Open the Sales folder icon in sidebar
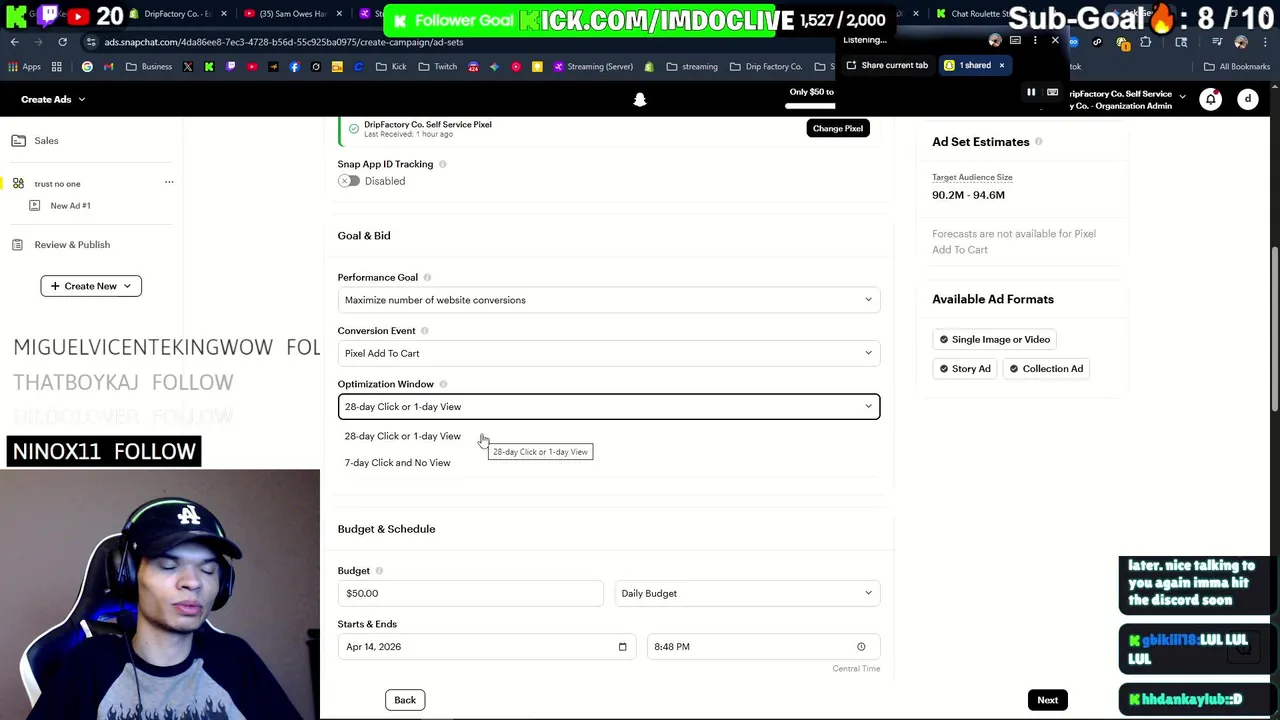The width and height of the screenshot is (1280, 720). pos(18,141)
